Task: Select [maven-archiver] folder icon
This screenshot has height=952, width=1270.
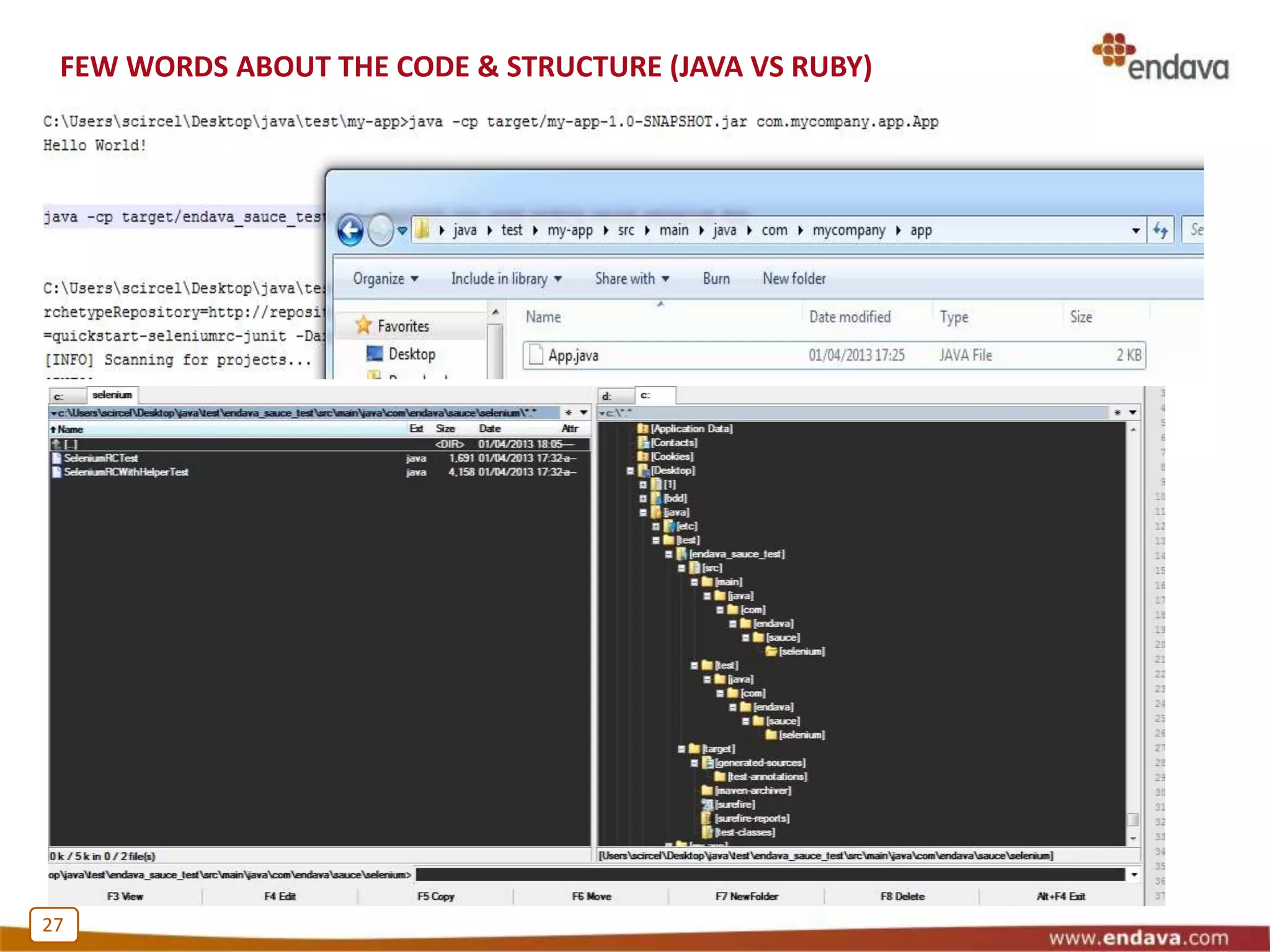Action: [707, 791]
